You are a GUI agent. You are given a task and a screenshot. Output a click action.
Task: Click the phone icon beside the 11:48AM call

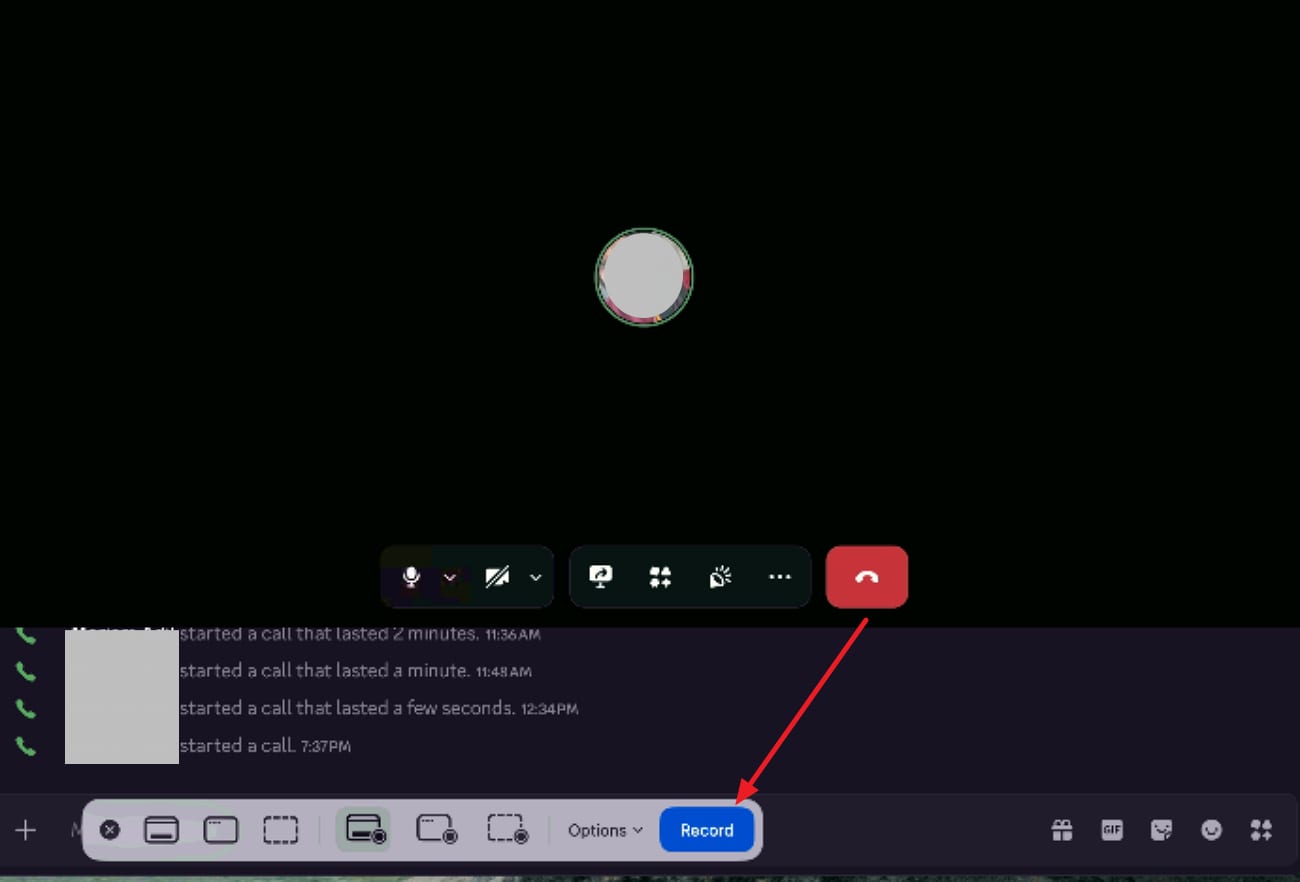[x=26, y=671]
